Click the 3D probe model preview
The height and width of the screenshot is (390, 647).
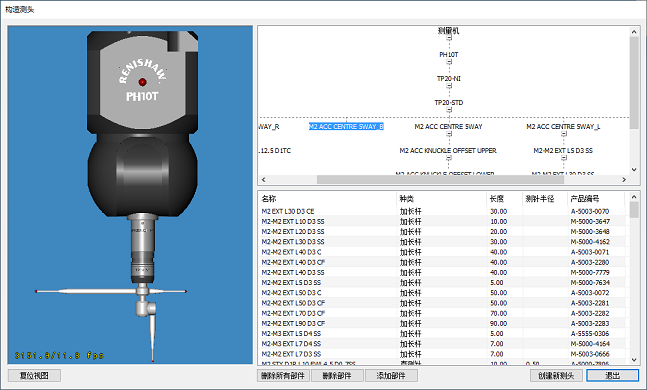pos(130,195)
